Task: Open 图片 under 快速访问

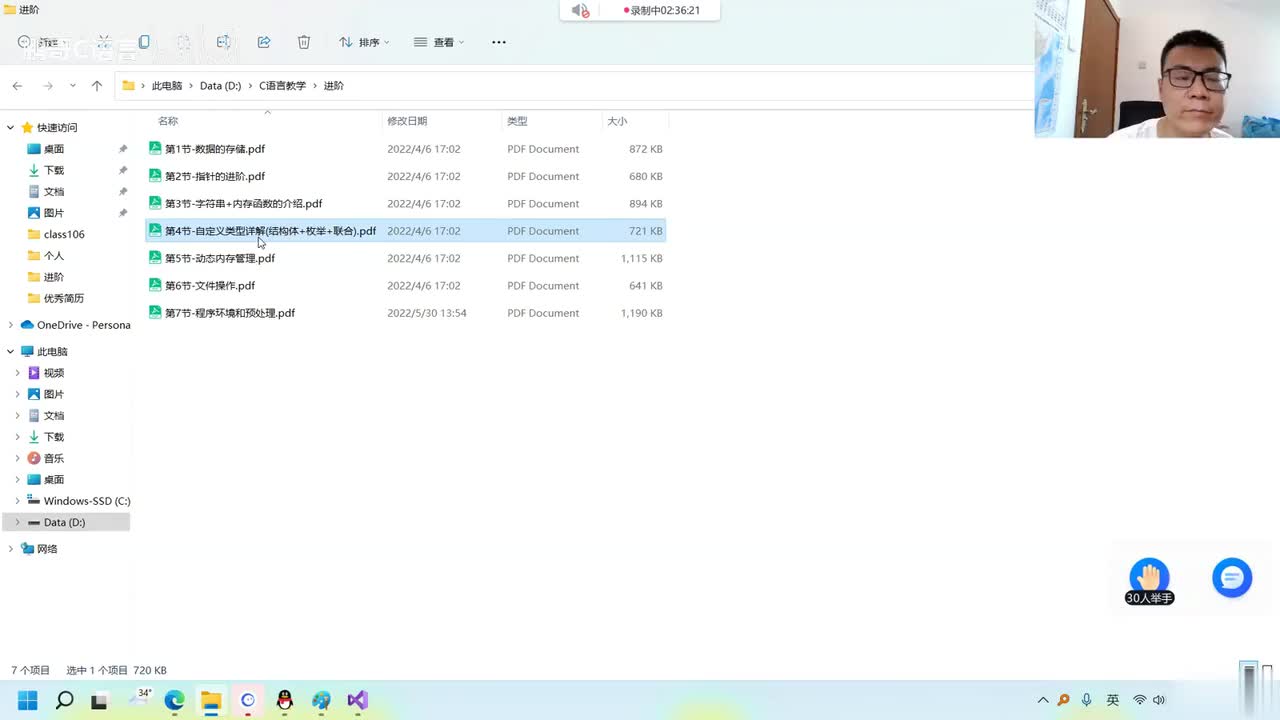Action: coord(54,213)
